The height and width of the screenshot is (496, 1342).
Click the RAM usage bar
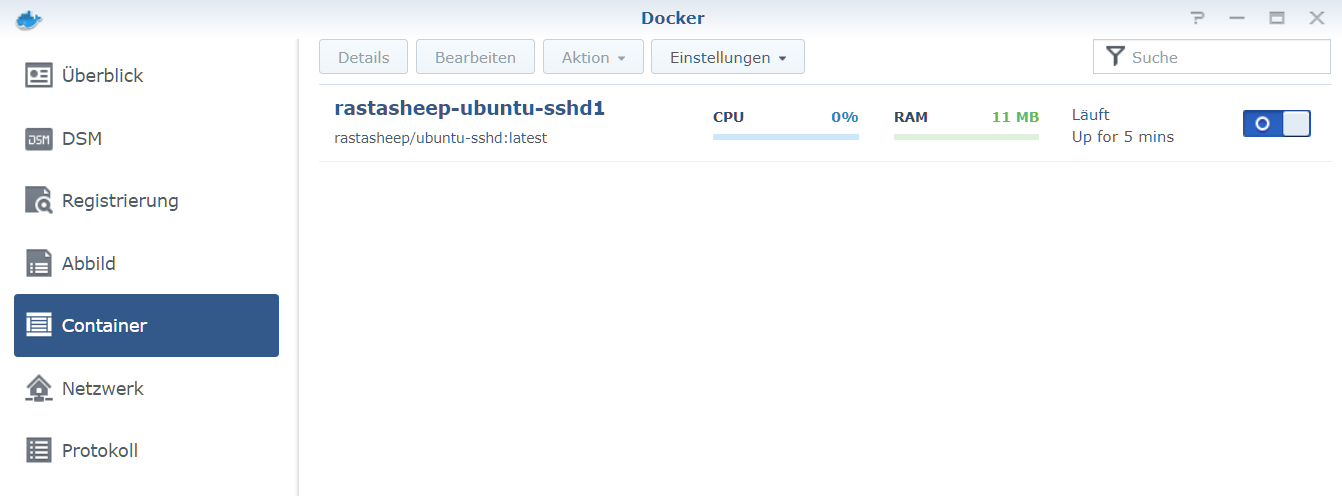(966, 136)
